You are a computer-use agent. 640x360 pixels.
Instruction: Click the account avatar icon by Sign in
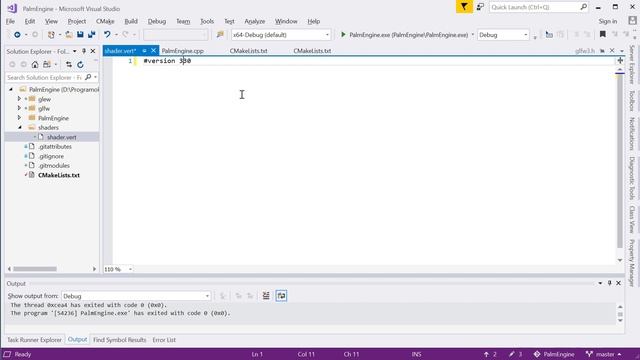[632, 20]
